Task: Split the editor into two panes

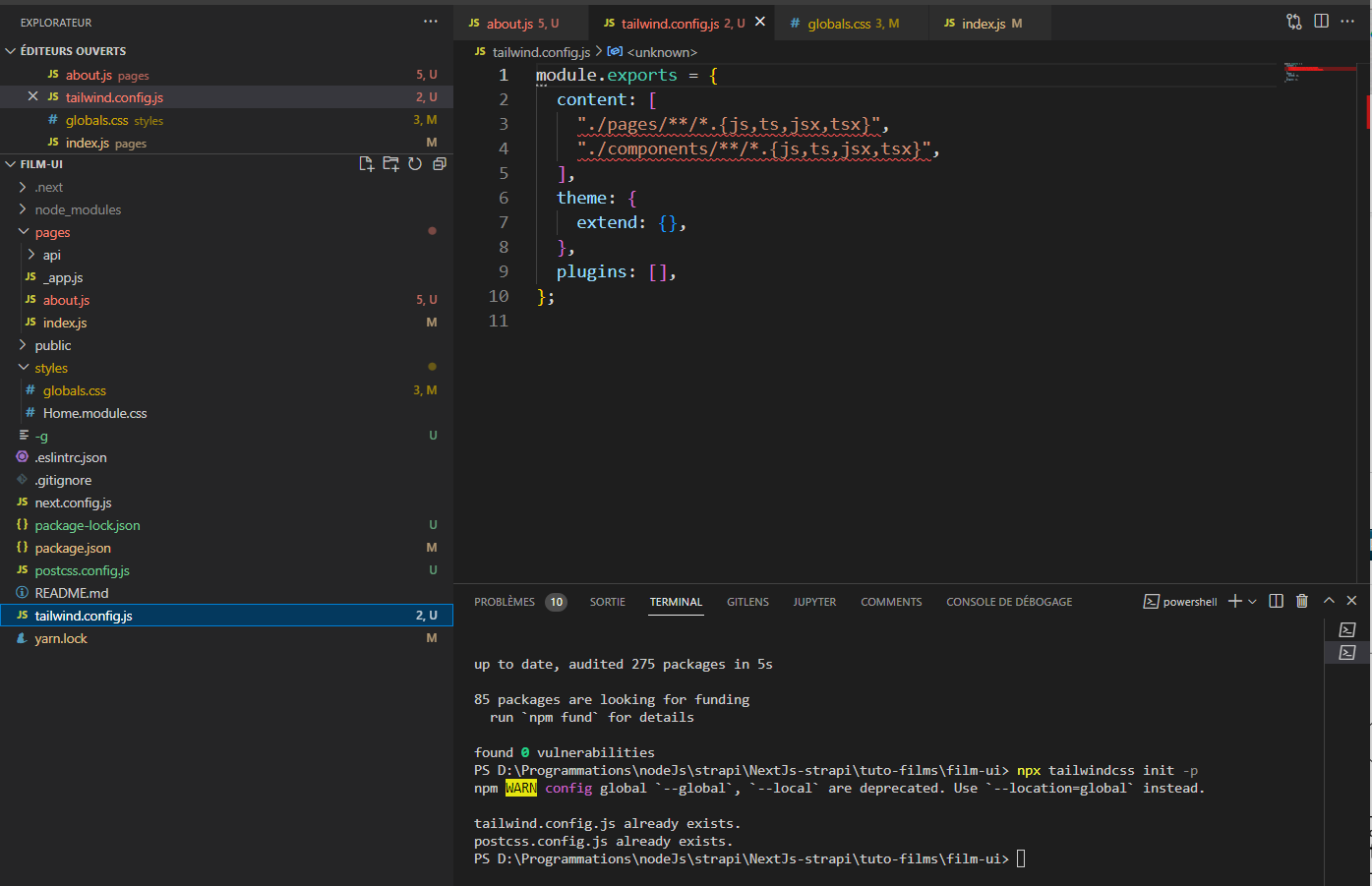Action: pos(1321,20)
